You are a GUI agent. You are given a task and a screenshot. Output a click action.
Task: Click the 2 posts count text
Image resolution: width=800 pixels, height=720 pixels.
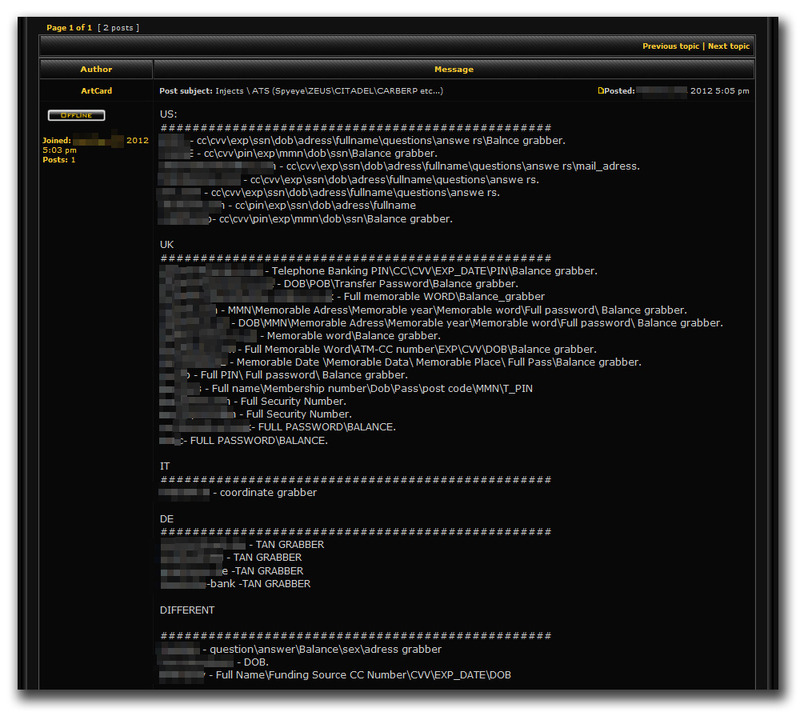pyautogui.click(x=119, y=28)
